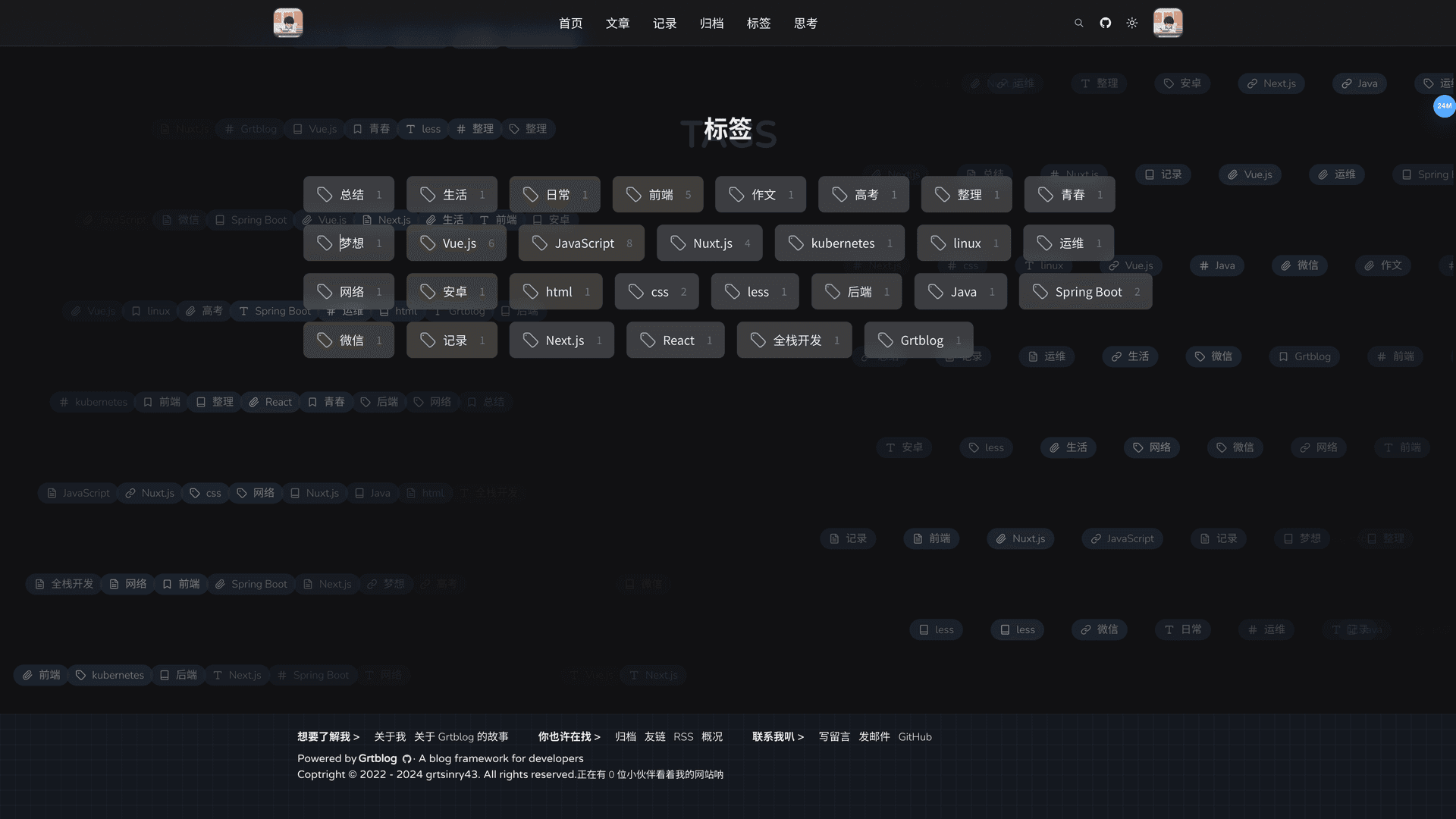
Task: Select the kubernetes tag
Action: pyautogui.click(x=839, y=243)
